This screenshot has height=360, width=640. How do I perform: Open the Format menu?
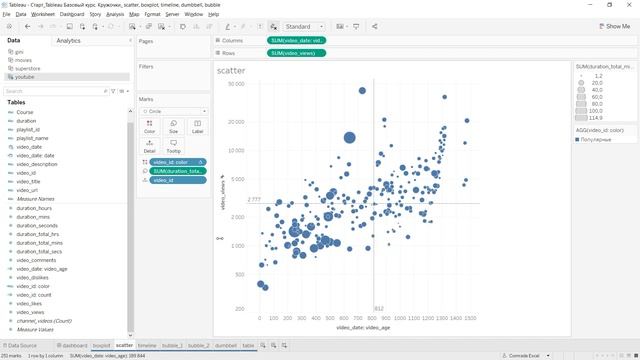(x=152, y=14)
